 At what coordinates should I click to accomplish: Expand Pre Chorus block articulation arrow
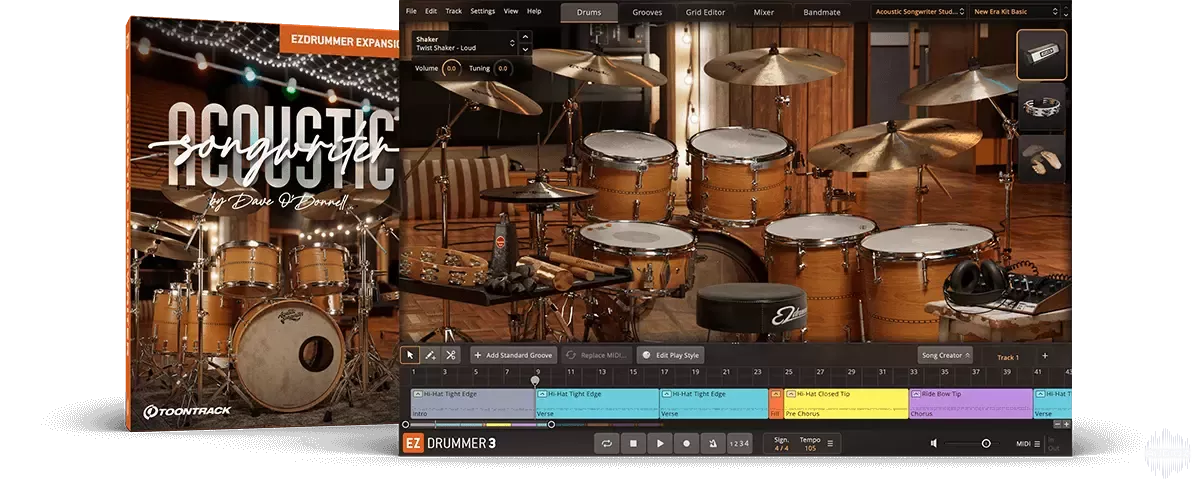(x=791, y=394)
